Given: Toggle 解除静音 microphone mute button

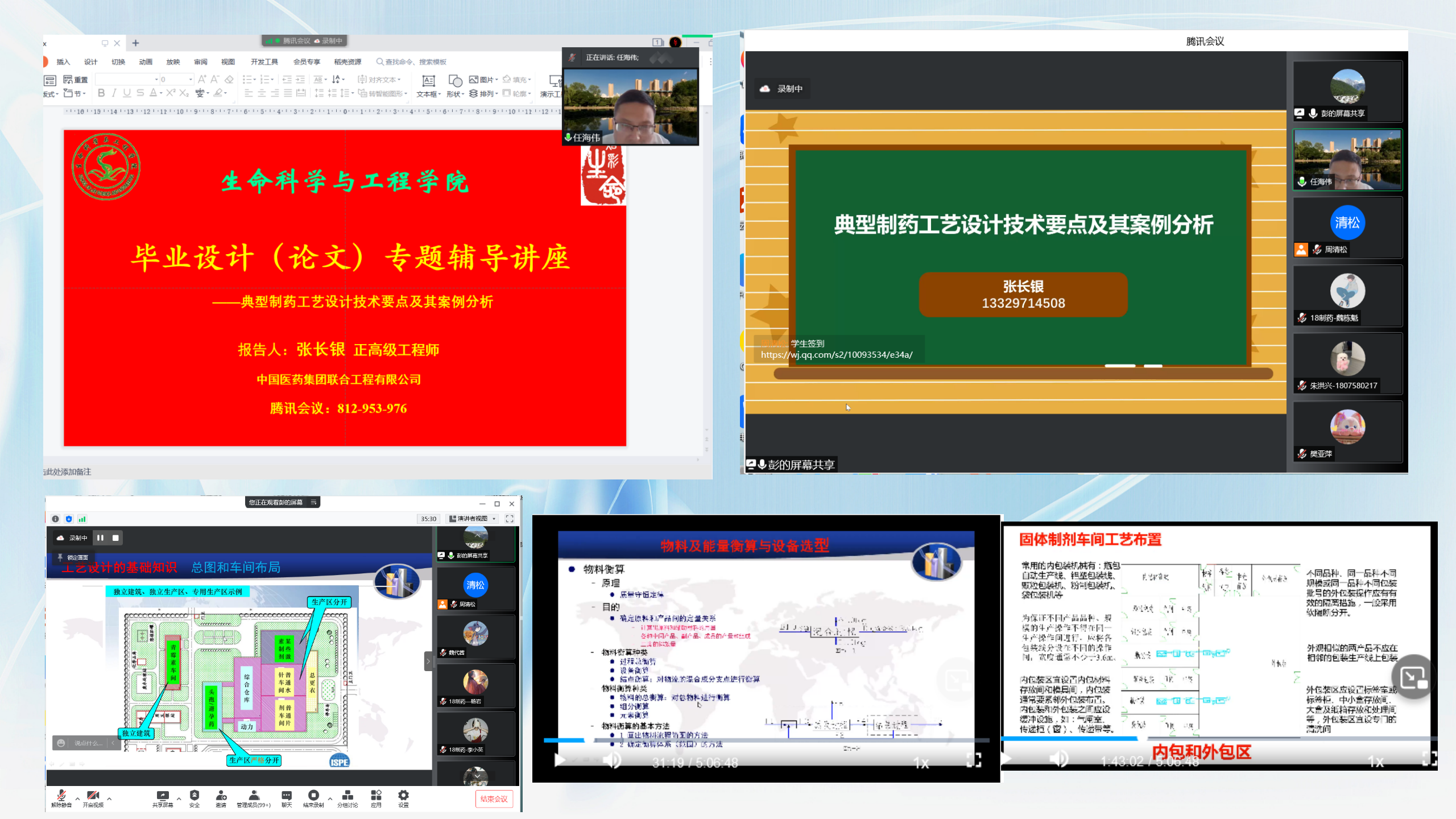Looking at the screenshot, I should coord(61,796).
